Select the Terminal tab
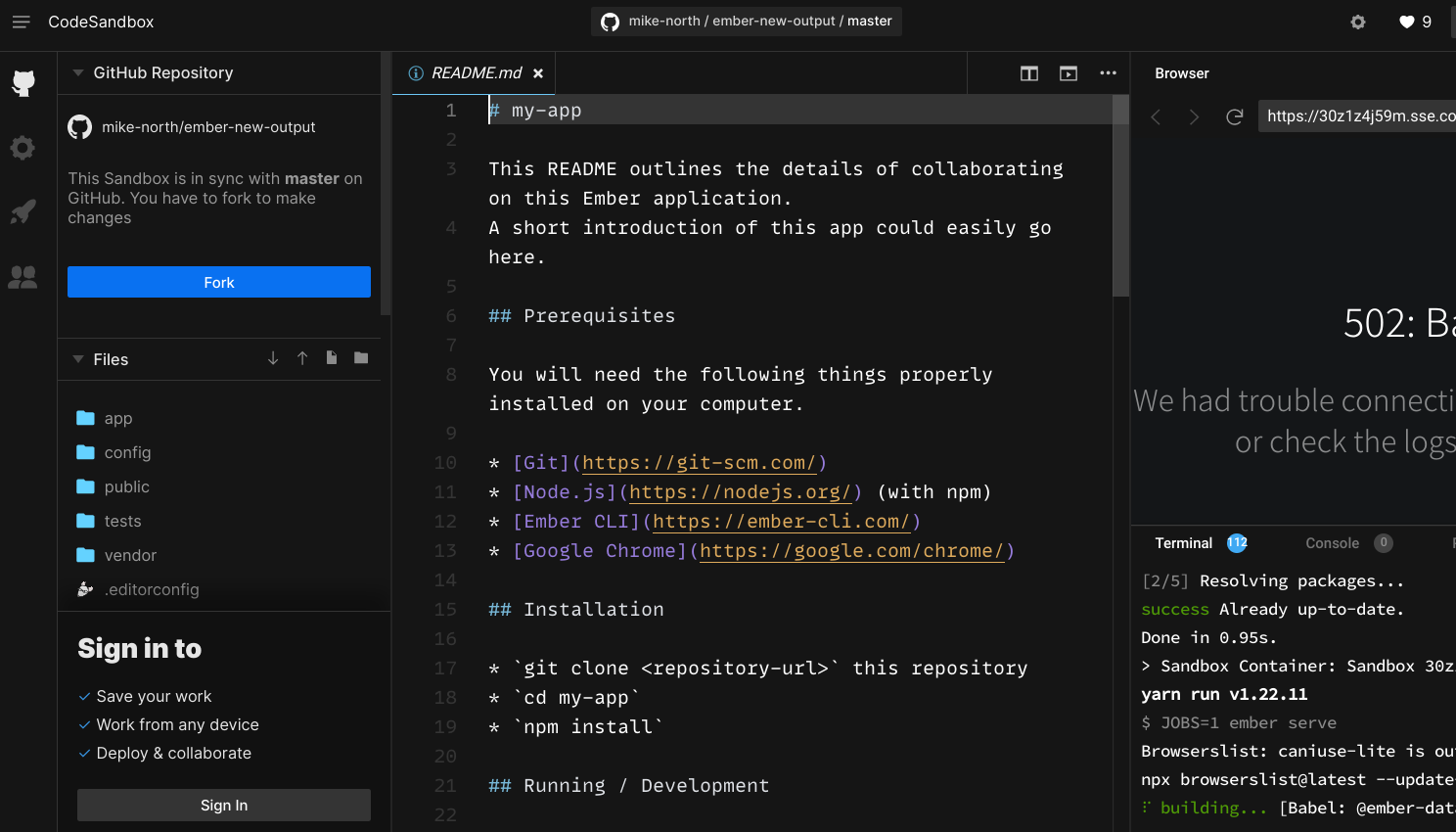This screenshot has height=832, width=1456. click(x=1183, y=543)
